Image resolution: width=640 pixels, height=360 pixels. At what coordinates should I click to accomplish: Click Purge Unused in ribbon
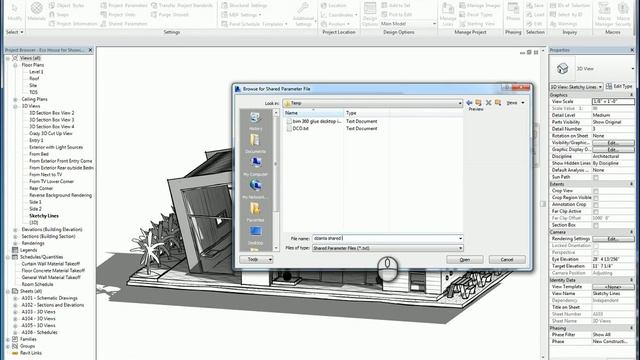pyautogui.click(x=169, y=14)
